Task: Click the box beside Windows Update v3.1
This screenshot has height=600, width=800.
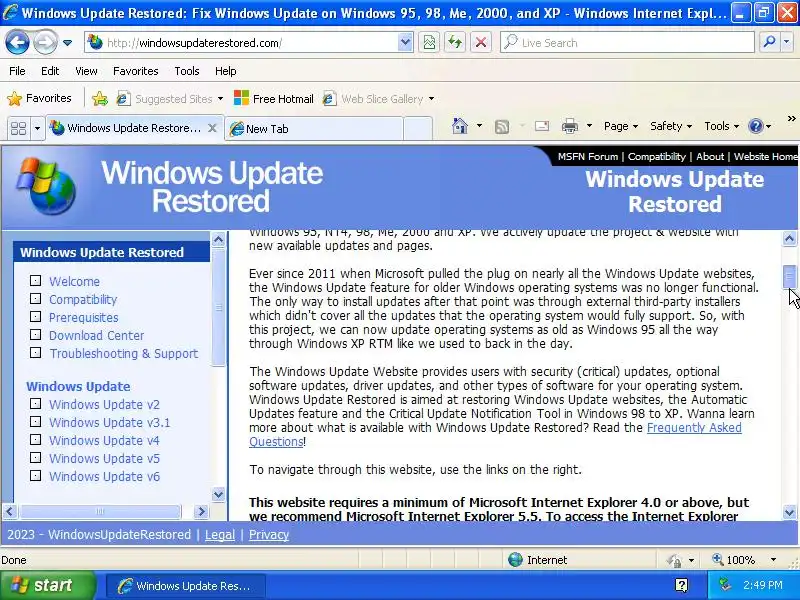Action: (35, 421)
